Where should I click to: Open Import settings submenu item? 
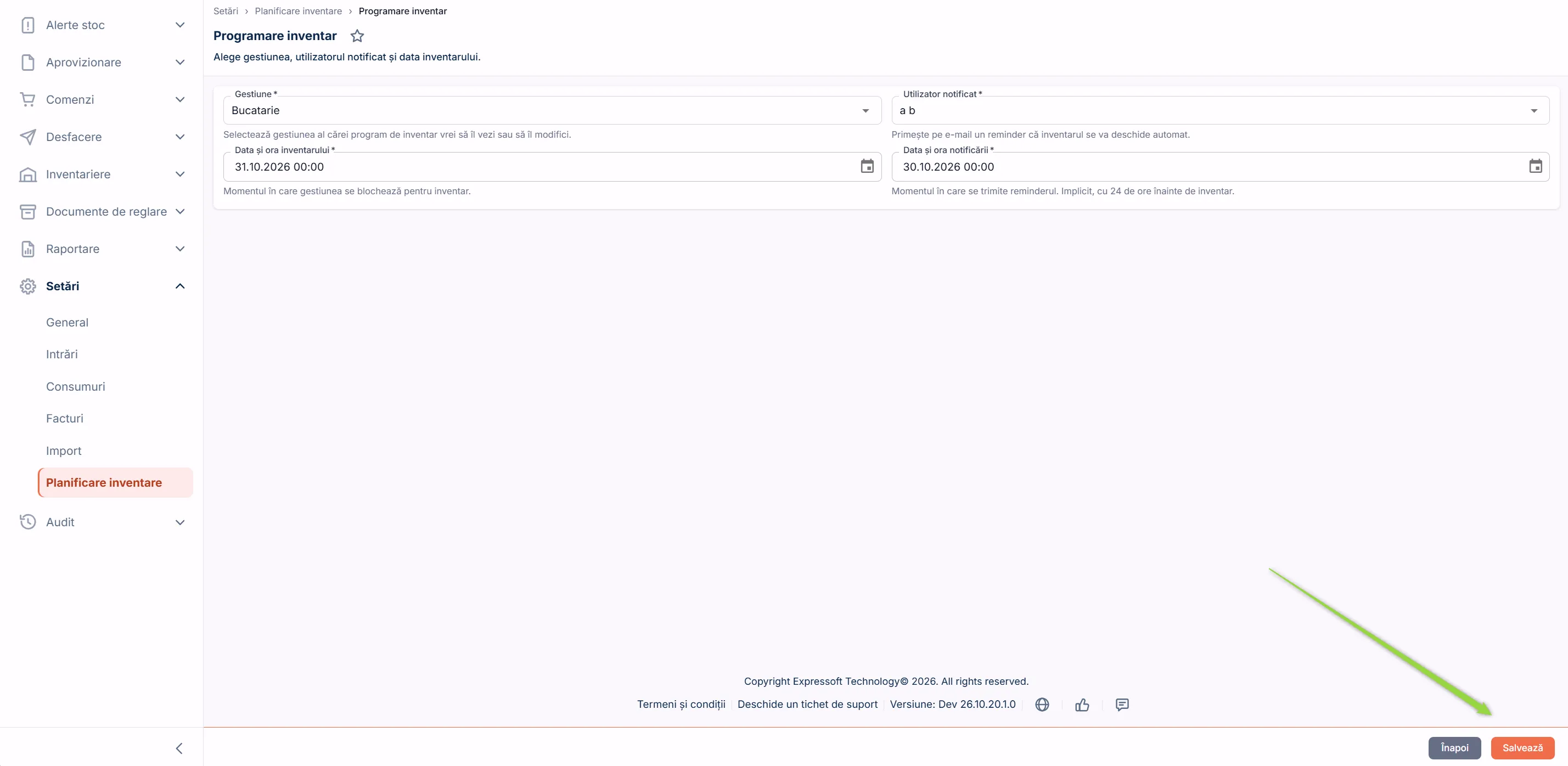[63, 451]
